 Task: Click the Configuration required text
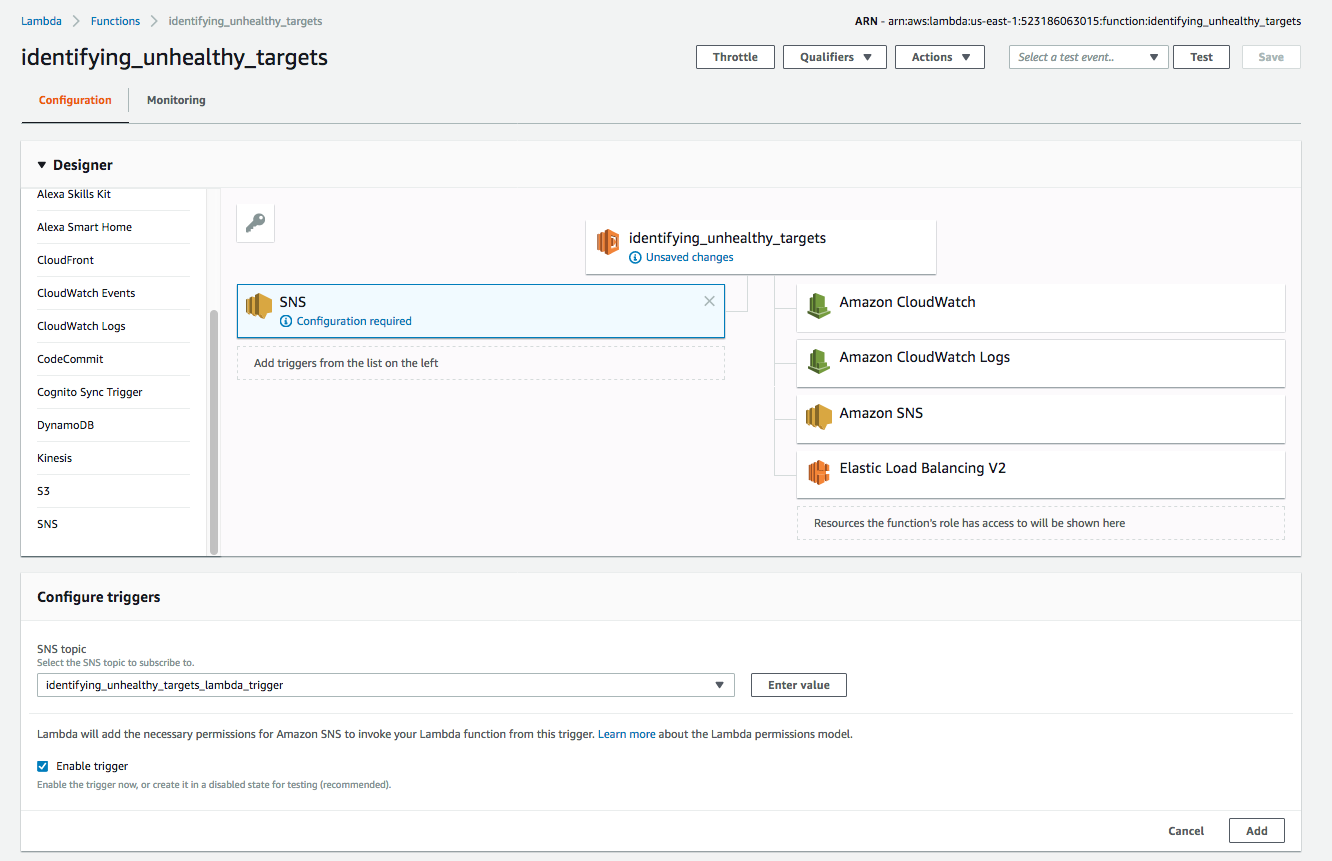click(354, 321)
